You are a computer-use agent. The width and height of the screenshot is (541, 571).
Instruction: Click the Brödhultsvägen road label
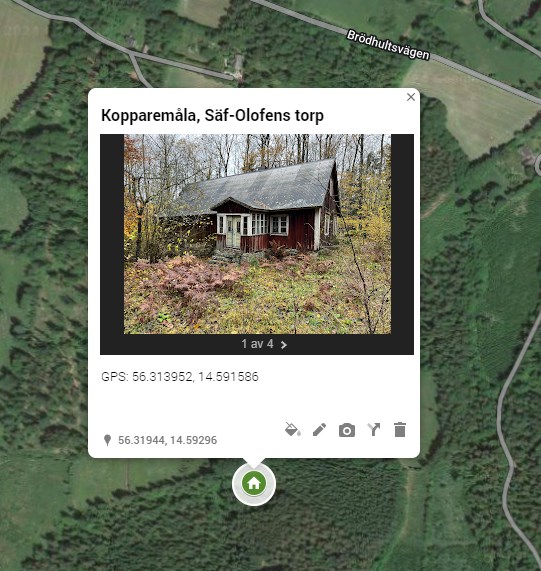click(x=388, y=45)
